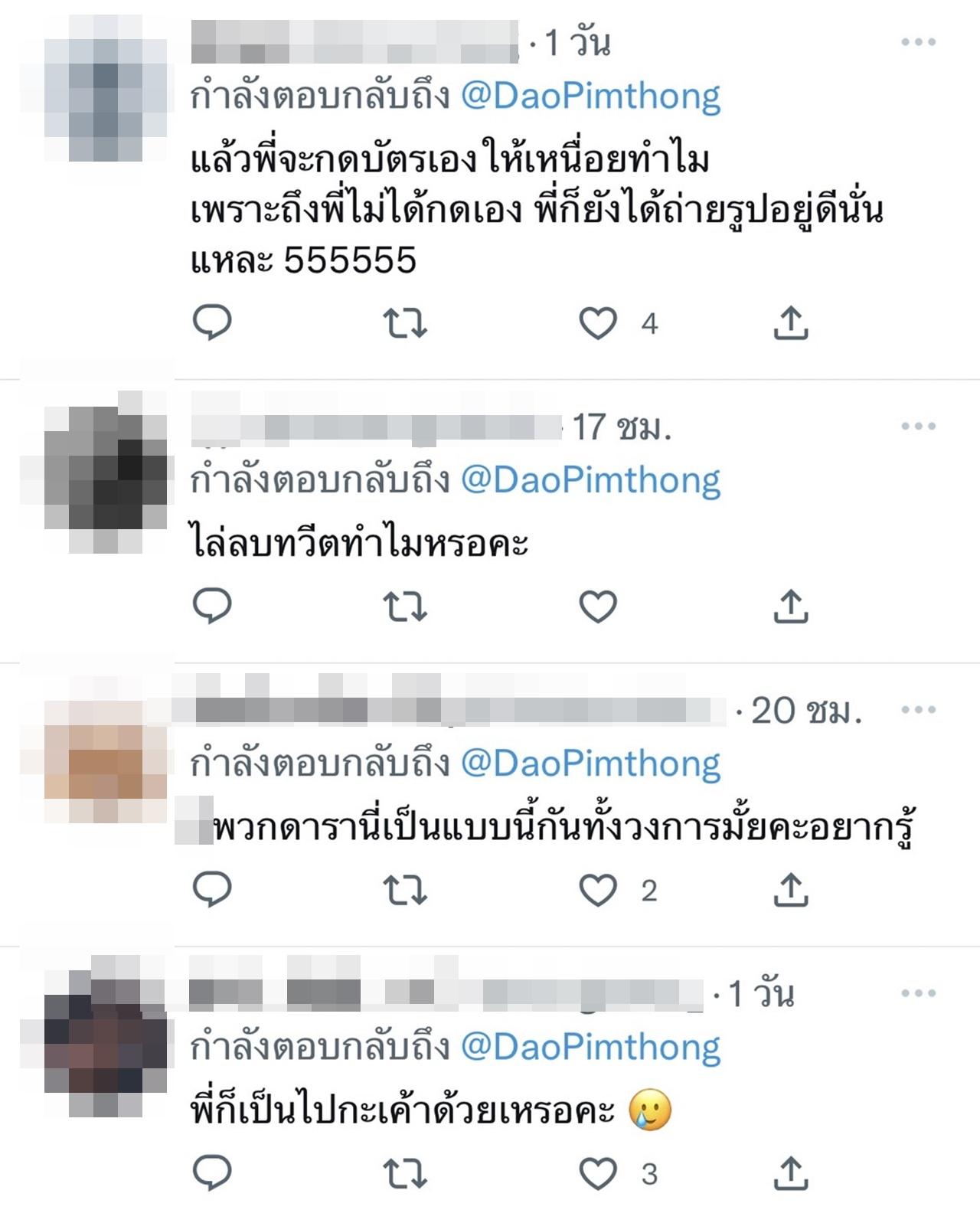Open @DaoPimthong mention in the last tweet

click(x=591, y=1048)
